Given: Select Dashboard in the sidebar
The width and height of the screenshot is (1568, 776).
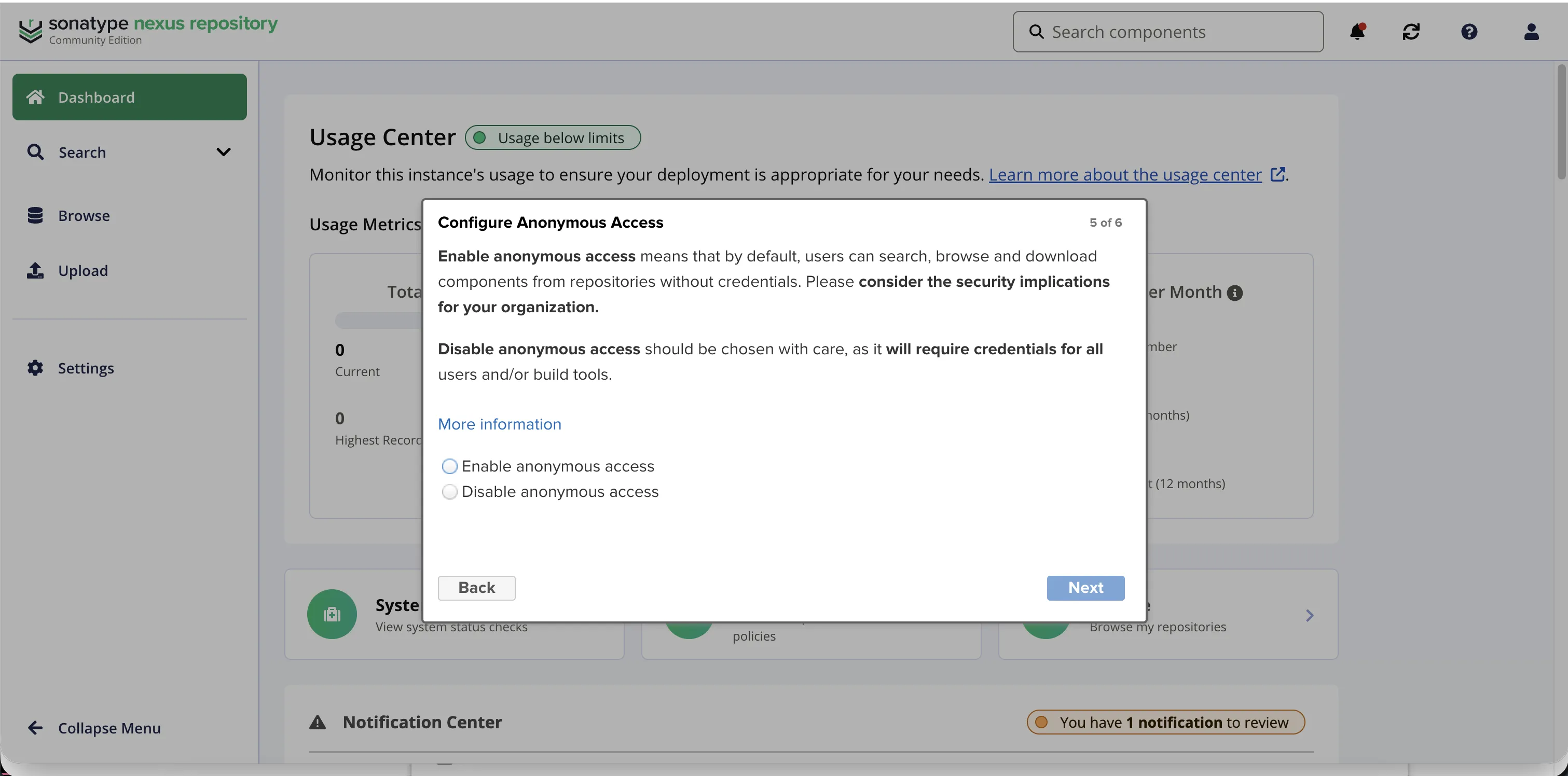Looking at the screenshot, I should [96, 97].
